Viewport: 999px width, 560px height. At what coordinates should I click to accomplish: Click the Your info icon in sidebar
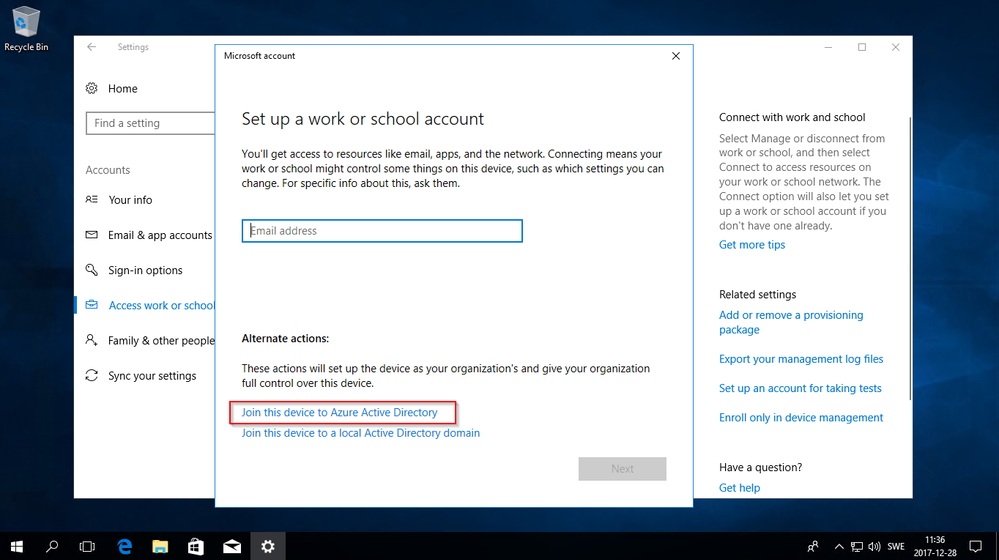point(92,199)
